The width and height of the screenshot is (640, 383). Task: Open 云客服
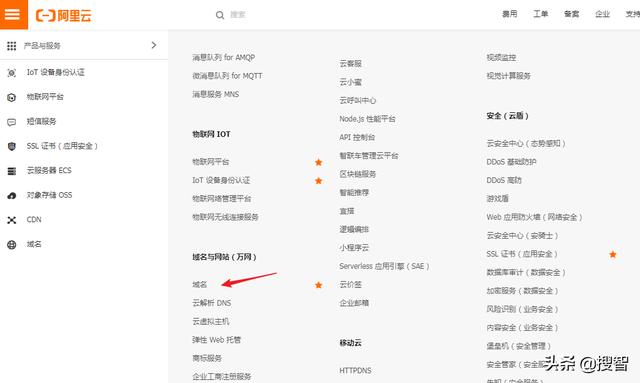point(351,64)
